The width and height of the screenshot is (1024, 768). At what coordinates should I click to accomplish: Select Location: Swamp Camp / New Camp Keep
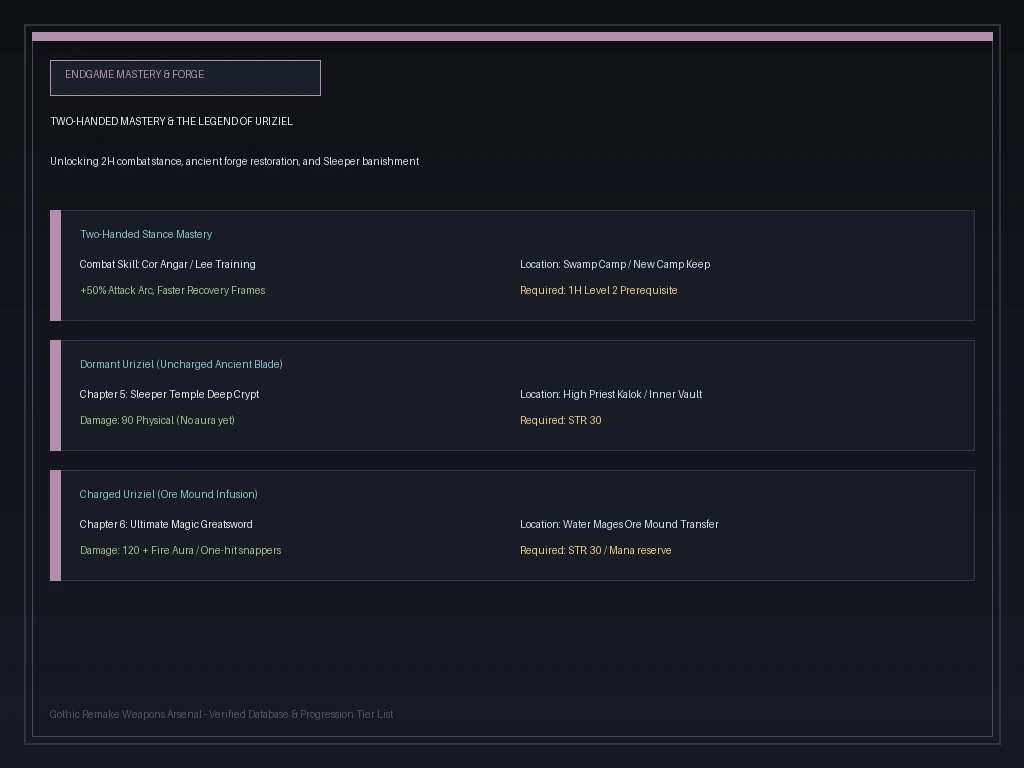coord(615,264)
